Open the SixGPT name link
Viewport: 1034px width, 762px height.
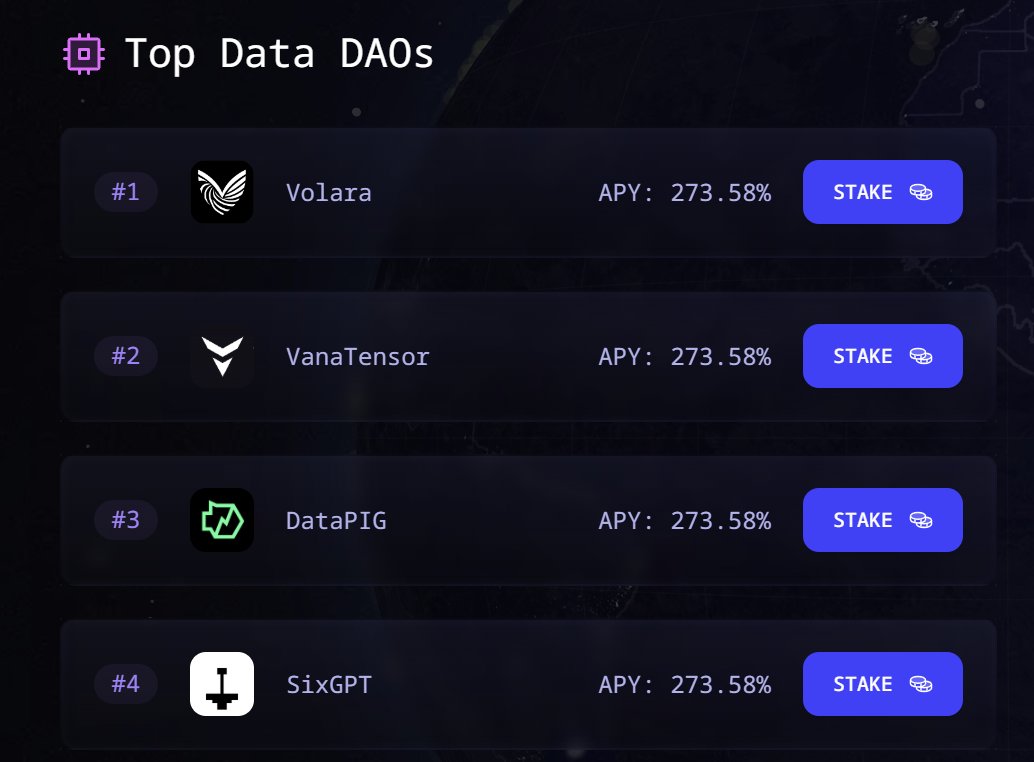tap(328, 684)
